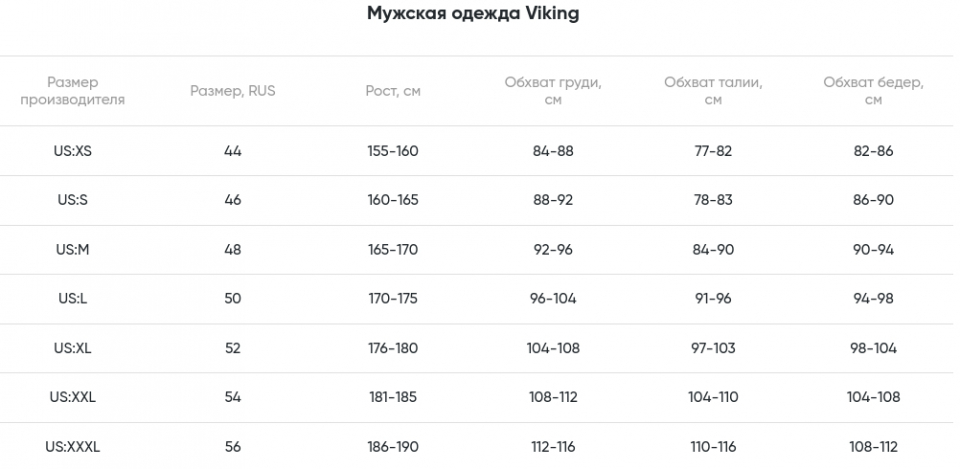Click the Обхват груди column header
This screenshot has width=960, height=469.
coord(553,91)
